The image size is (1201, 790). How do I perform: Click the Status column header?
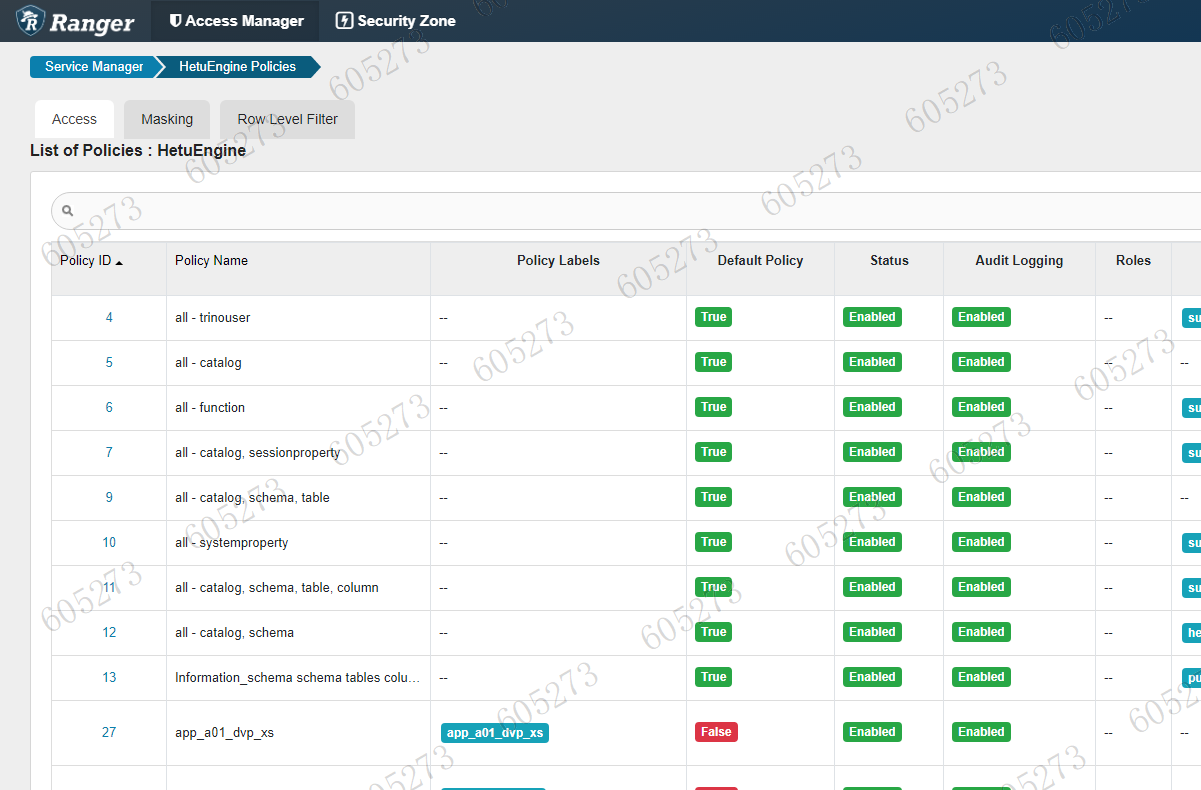(x=889, y=261)
